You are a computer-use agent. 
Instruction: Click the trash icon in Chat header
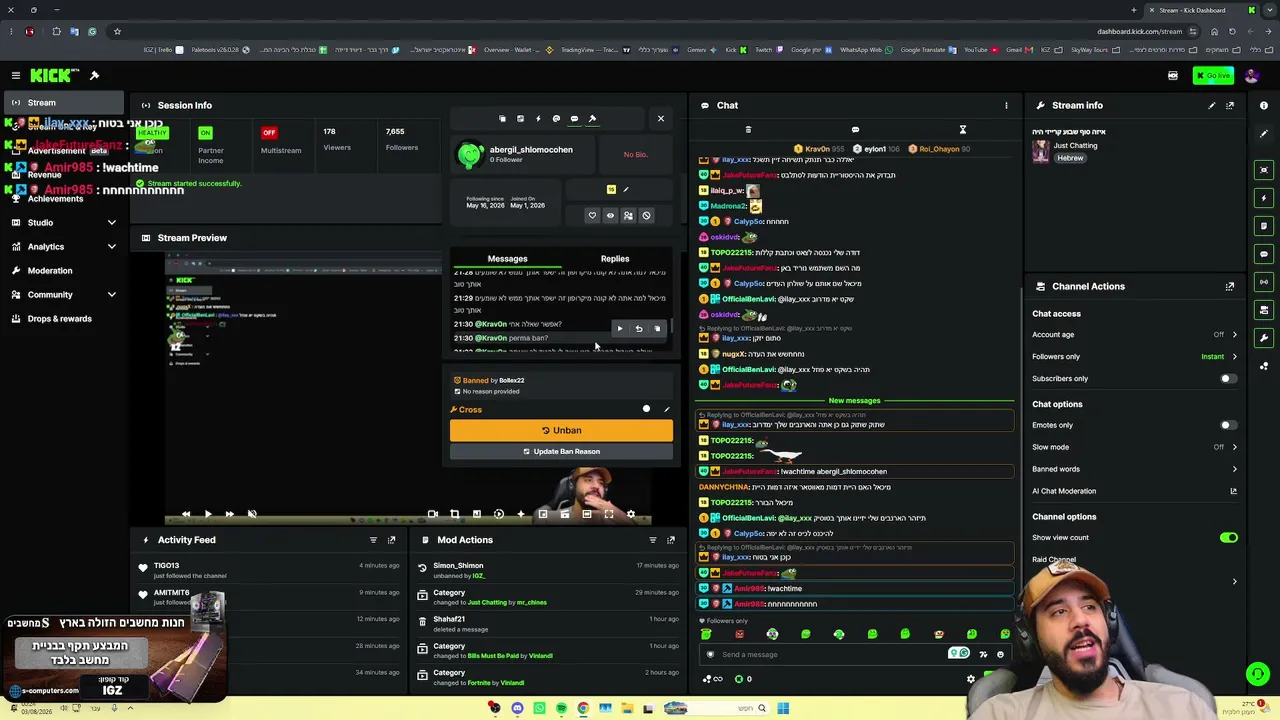748,130
